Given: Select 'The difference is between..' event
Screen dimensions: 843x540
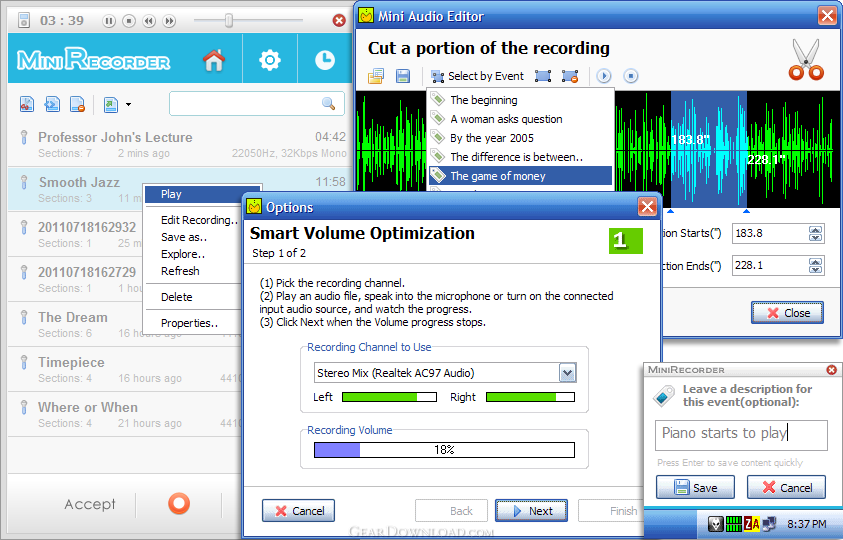Looking at the screenshot, I should click(520, 157).
